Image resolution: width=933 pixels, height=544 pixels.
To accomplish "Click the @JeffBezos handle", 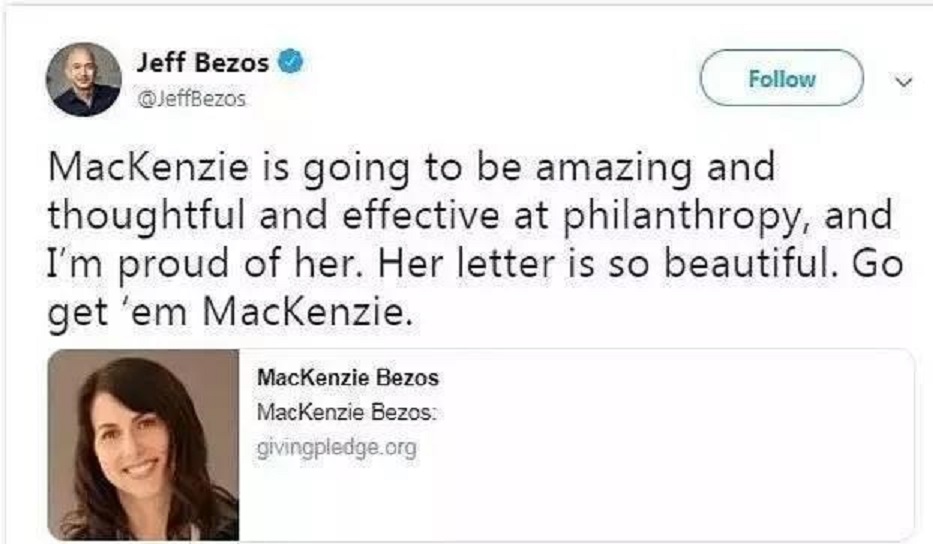I will click(191, 100).
